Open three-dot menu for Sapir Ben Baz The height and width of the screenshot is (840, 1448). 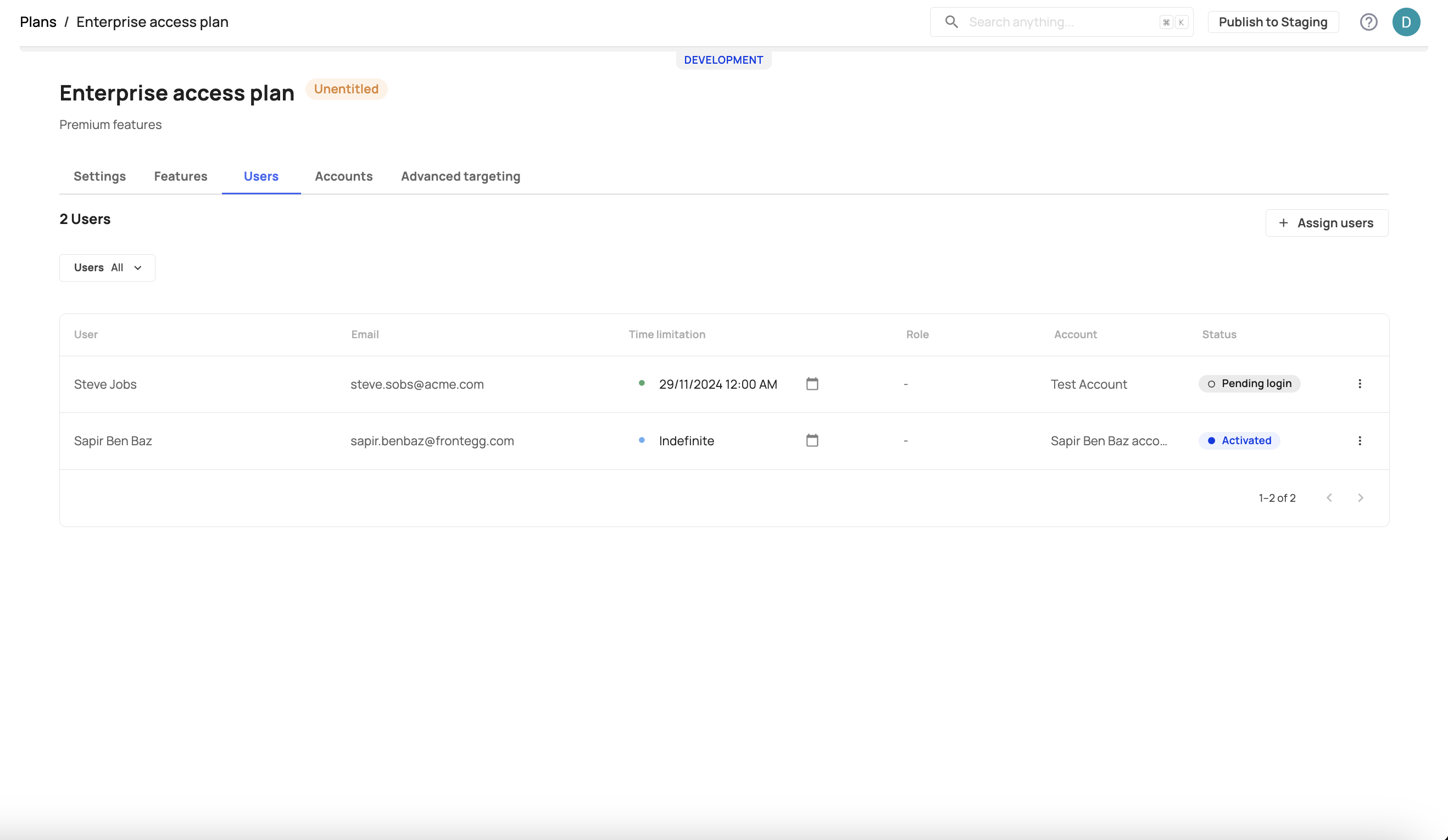tap(1360, 440)
